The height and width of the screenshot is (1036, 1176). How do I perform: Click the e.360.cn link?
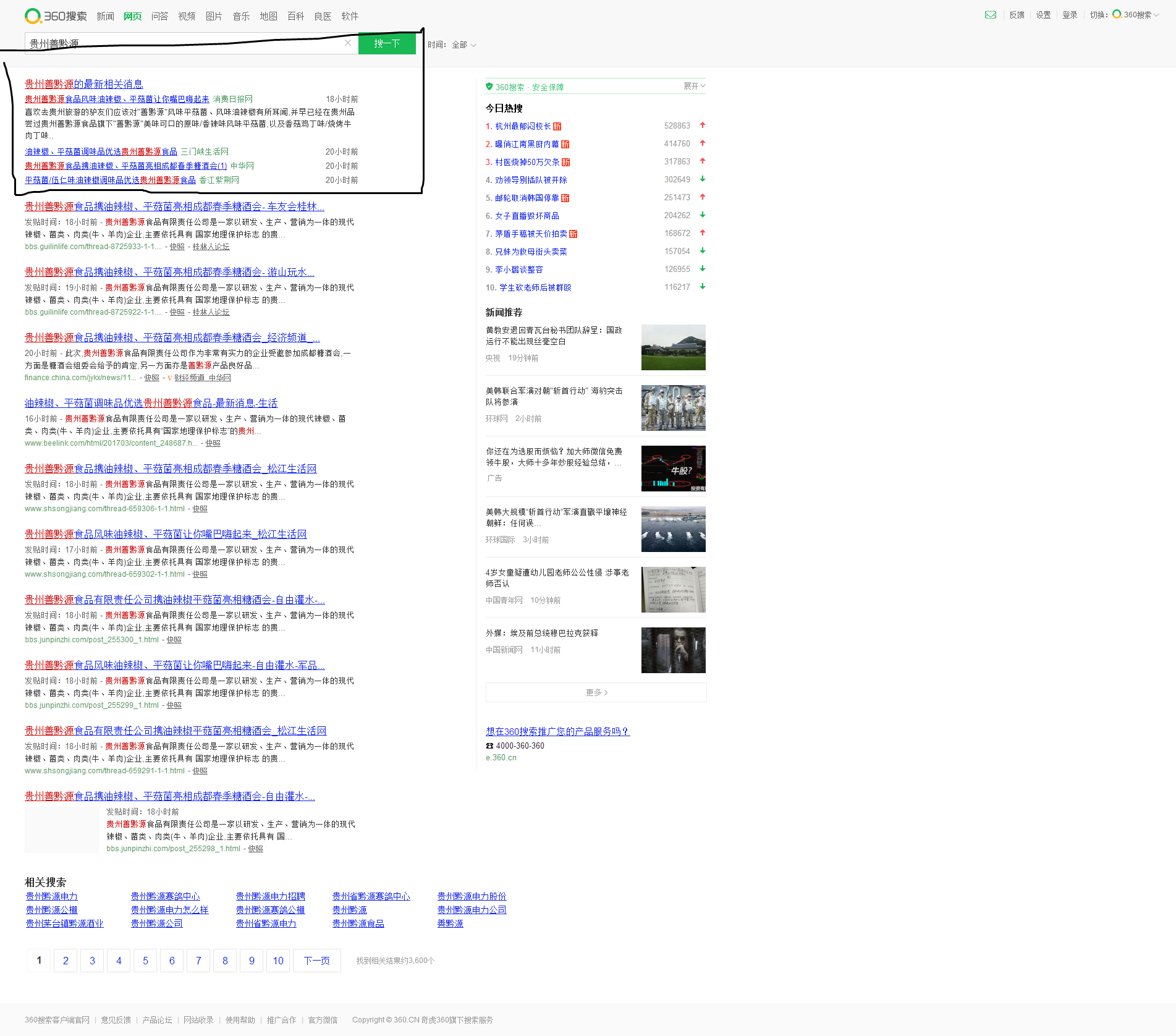coord(501,758)
